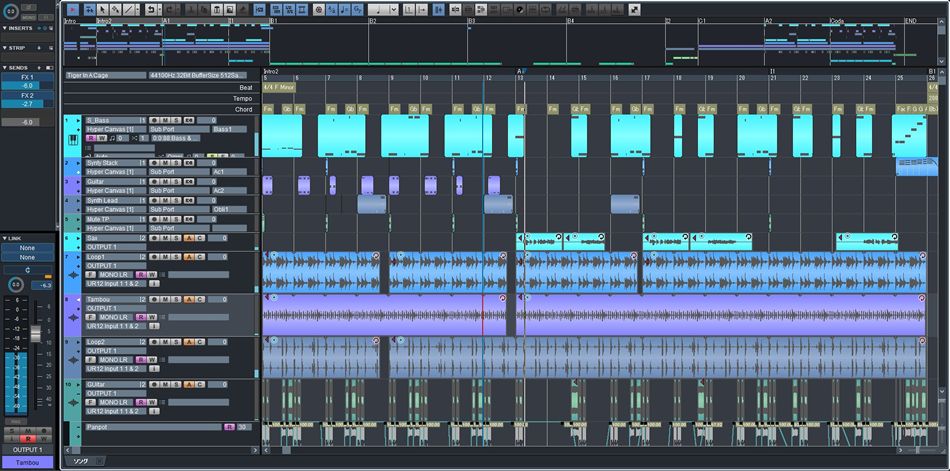950x471 pixels.
Task: Click the waveform icon on the Tambou track
Action: [x=73, y=318]
